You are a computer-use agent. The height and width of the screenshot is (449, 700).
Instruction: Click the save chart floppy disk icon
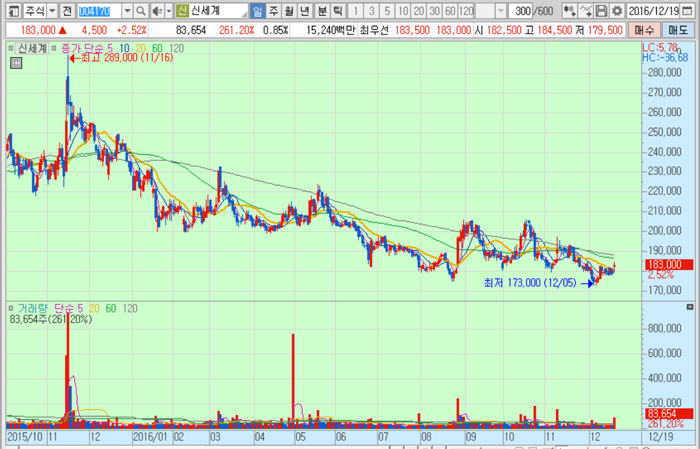tap(601, 11)
